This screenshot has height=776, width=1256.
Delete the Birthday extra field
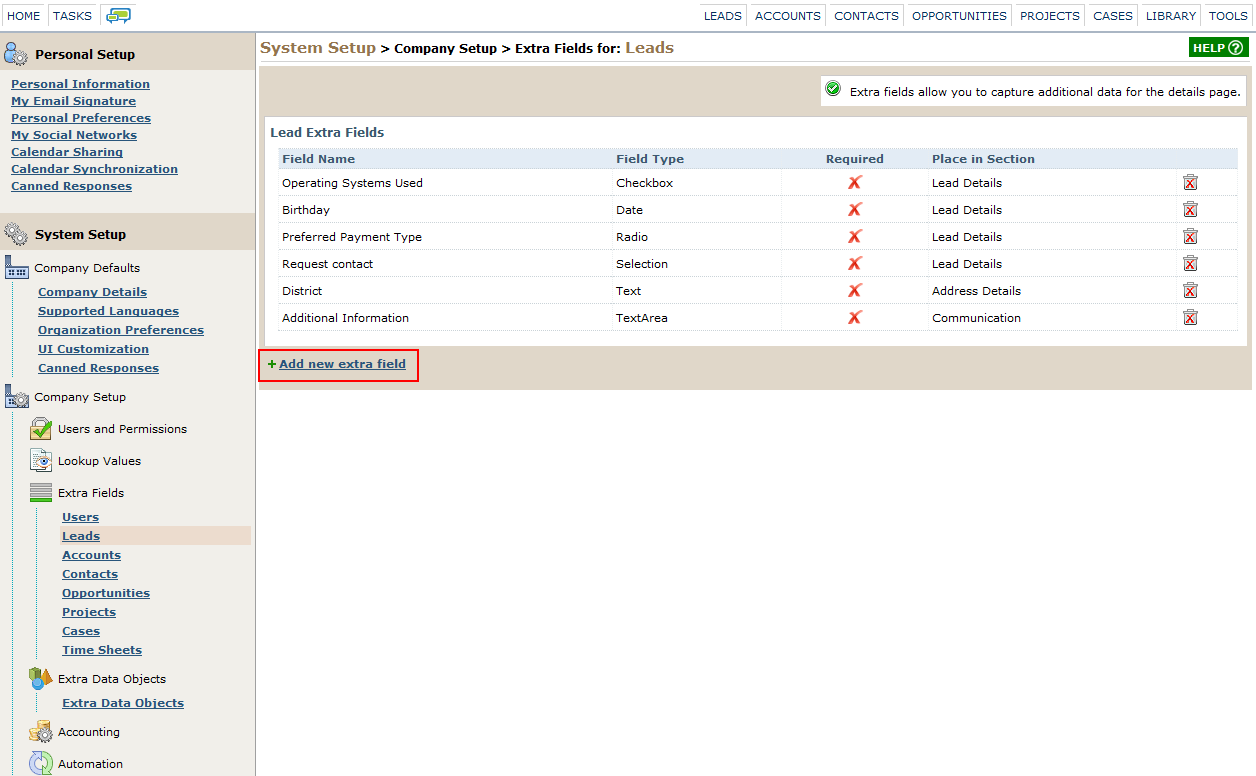tap(1190, 209)
